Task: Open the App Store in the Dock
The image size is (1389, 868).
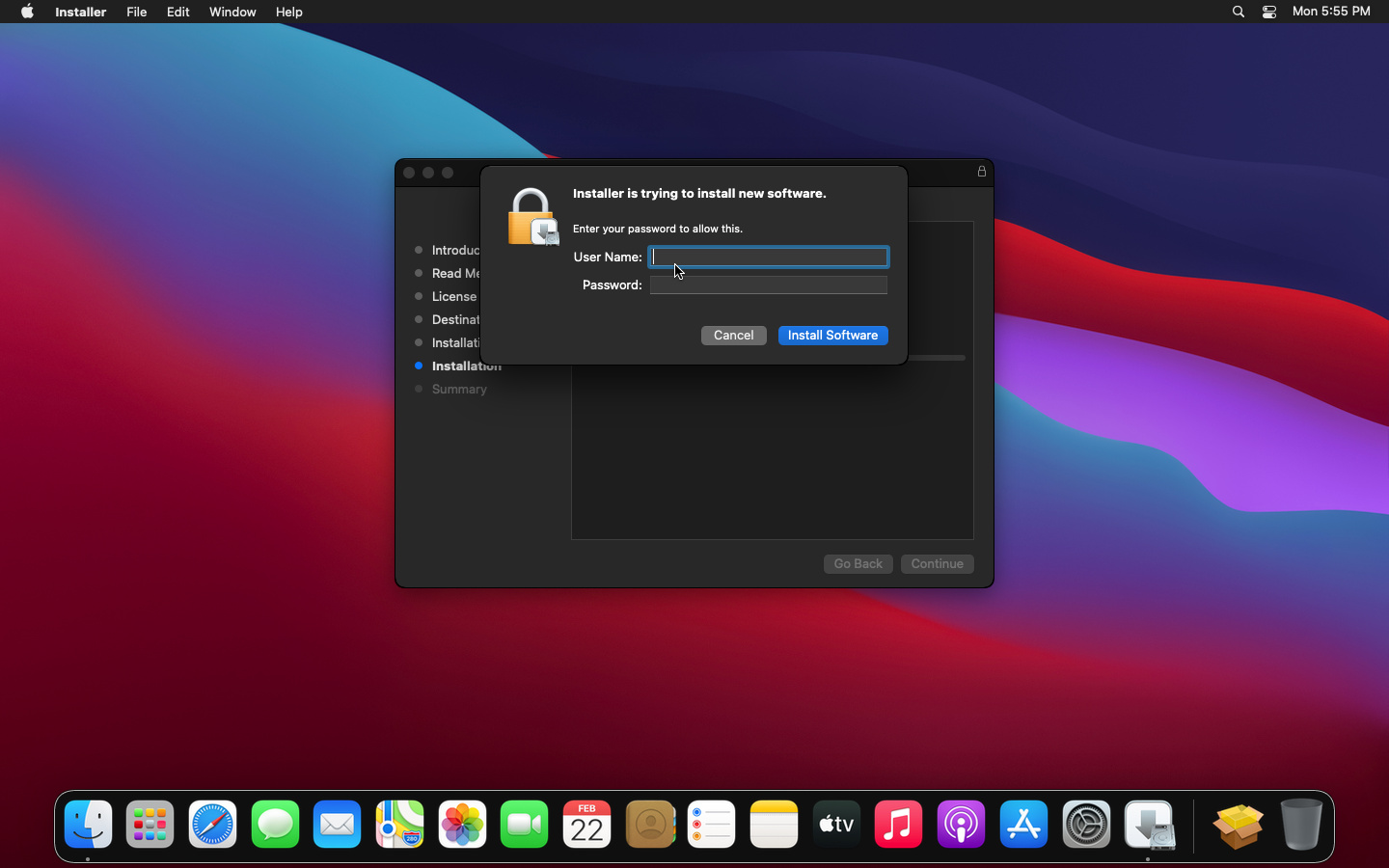Action: pos(1023,825)
